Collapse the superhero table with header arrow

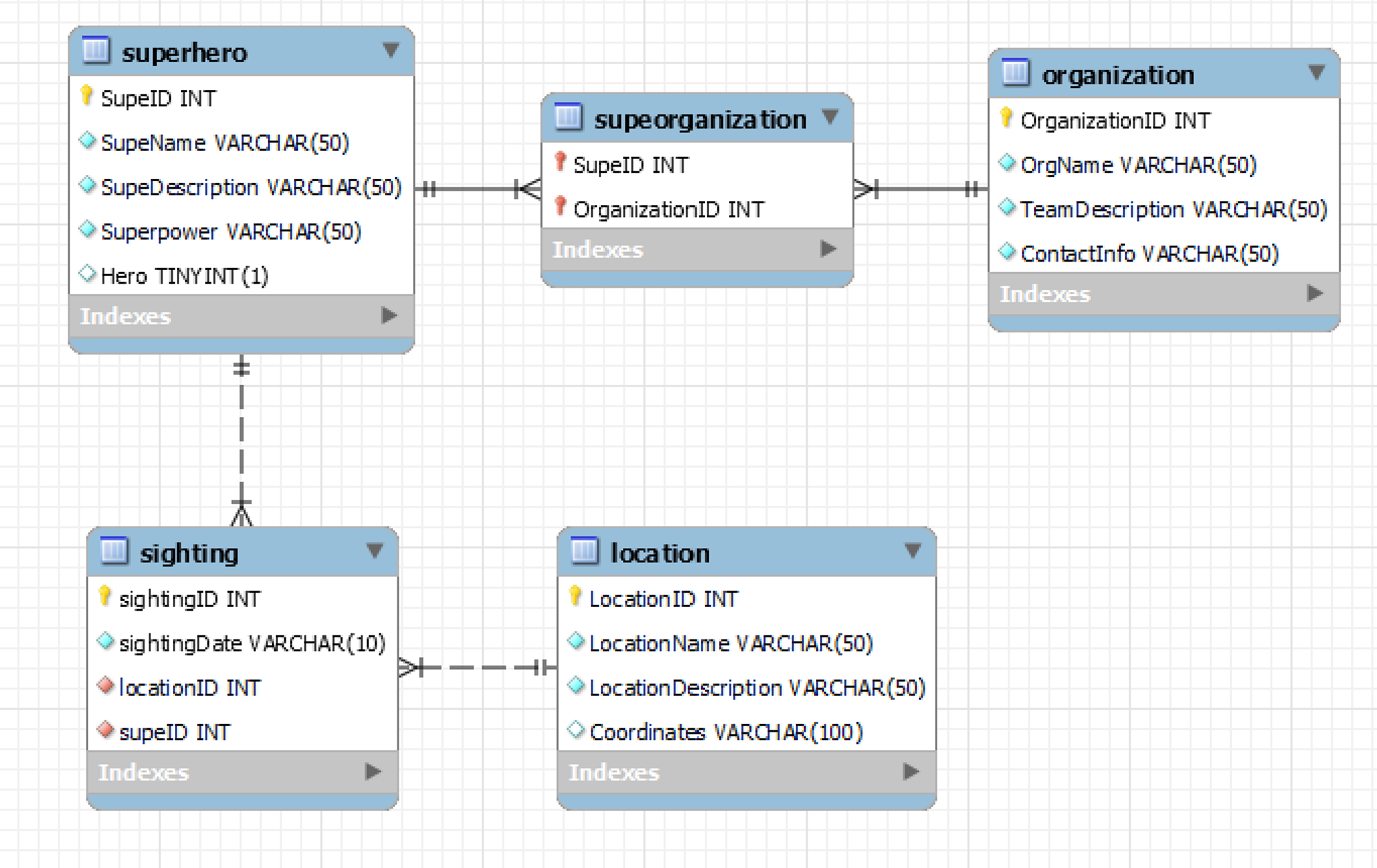[391, 50]
